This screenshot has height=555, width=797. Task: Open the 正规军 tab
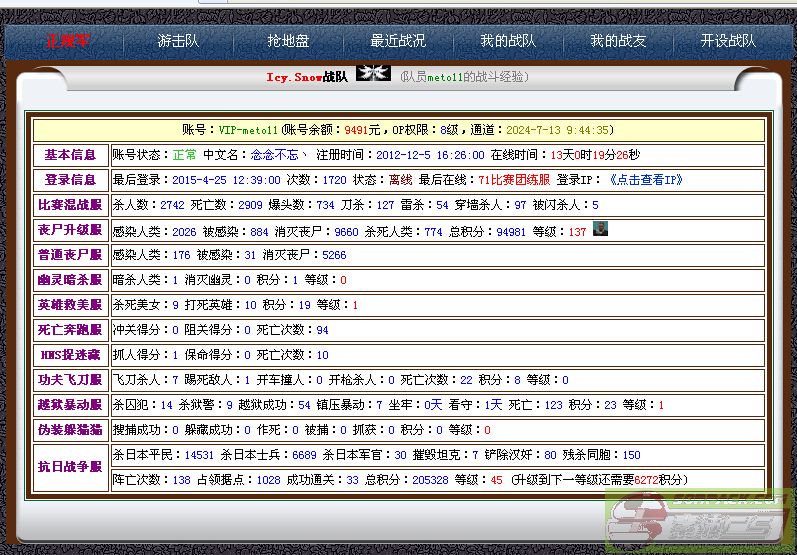pyautogui.click(x=68, y=41)
